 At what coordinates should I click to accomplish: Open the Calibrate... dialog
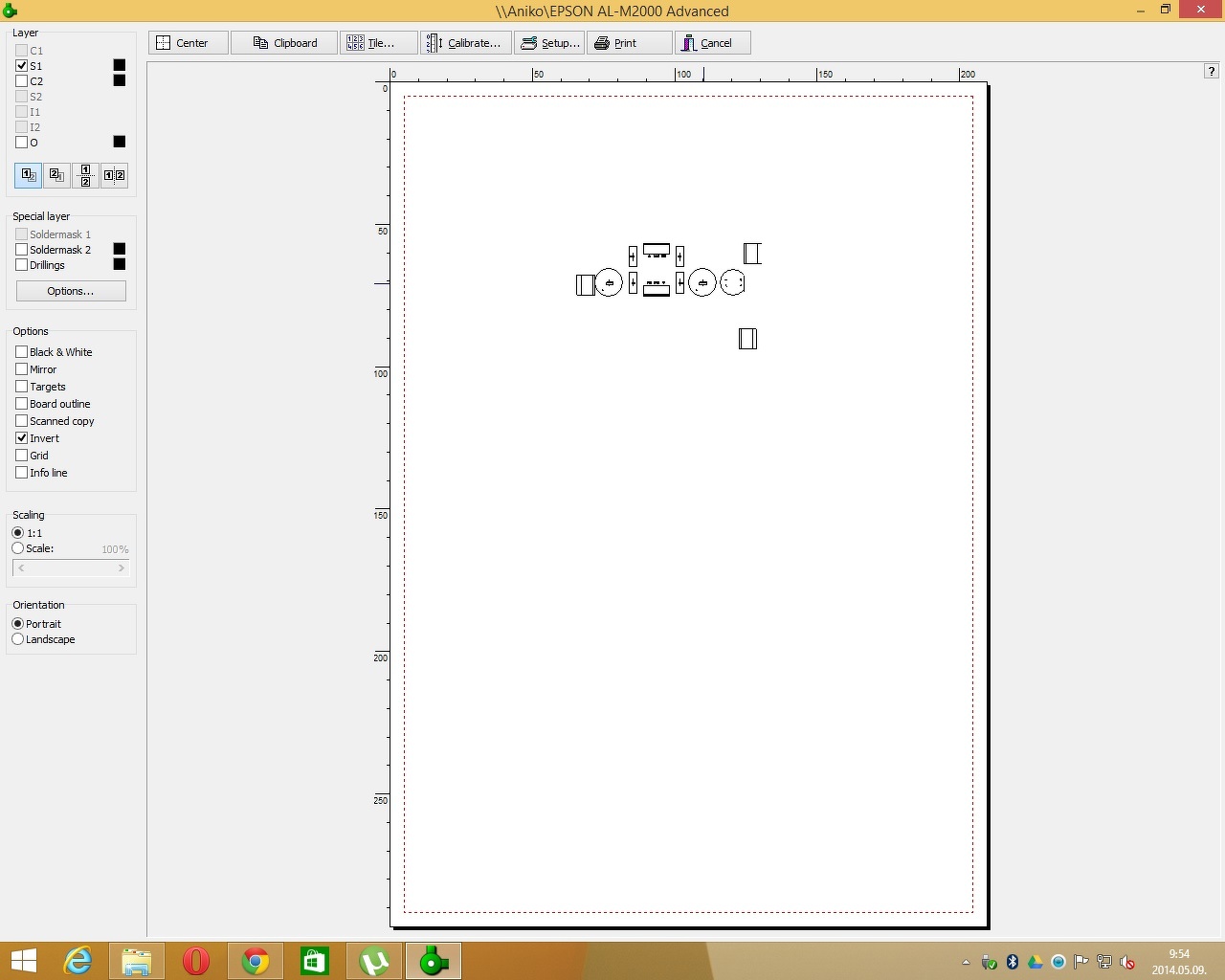pos(466,43)
